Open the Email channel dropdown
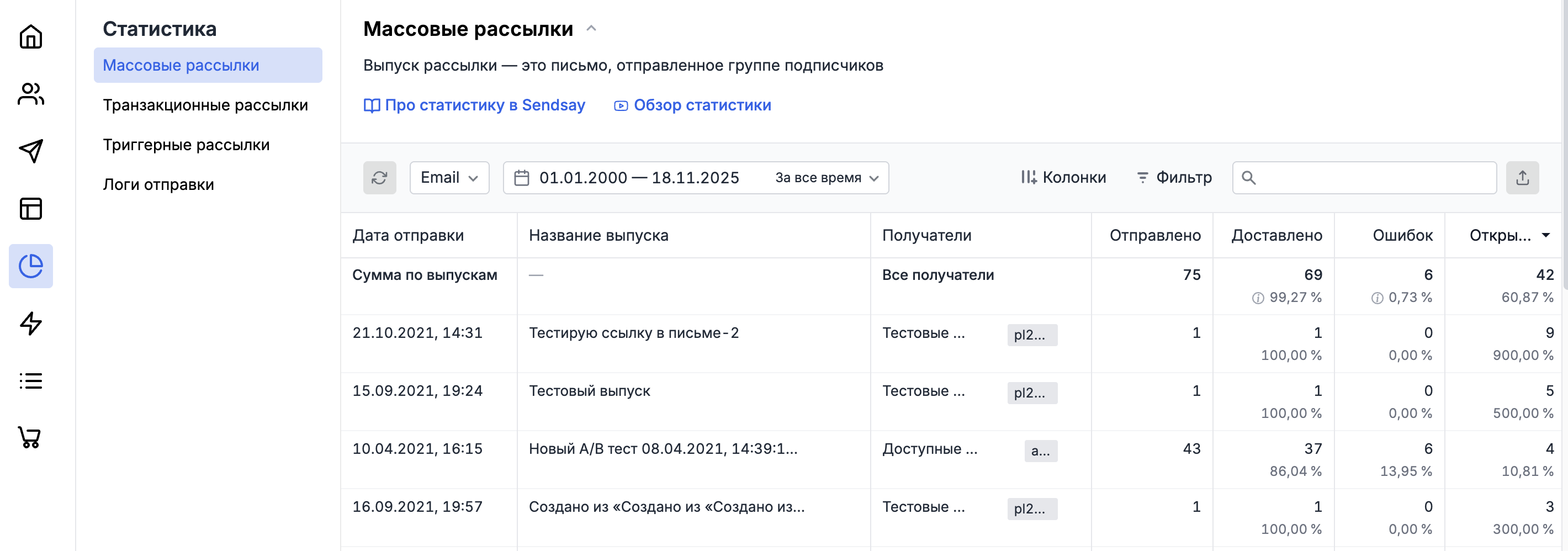The height and width of the screenshot is (551, 1568). pos(449,177)
